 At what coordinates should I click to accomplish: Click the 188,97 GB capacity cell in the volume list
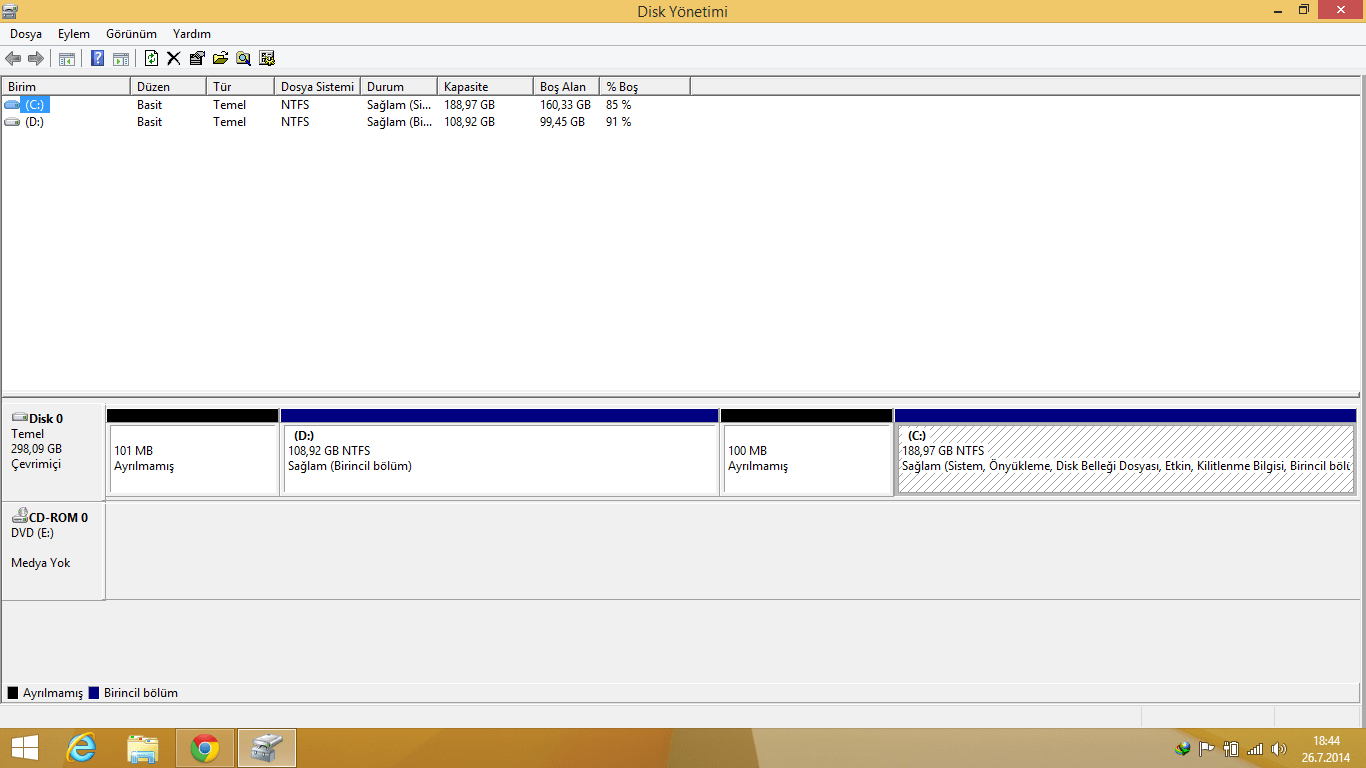coord(469,105)
